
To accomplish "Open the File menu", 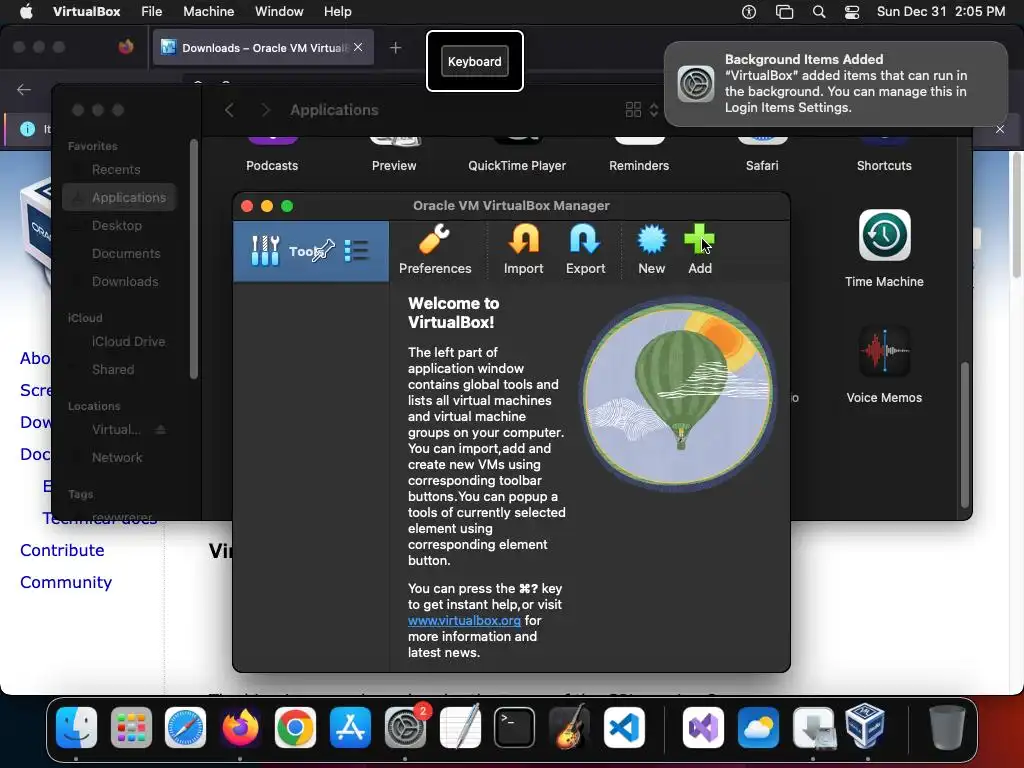I will (x=152, y=12).
